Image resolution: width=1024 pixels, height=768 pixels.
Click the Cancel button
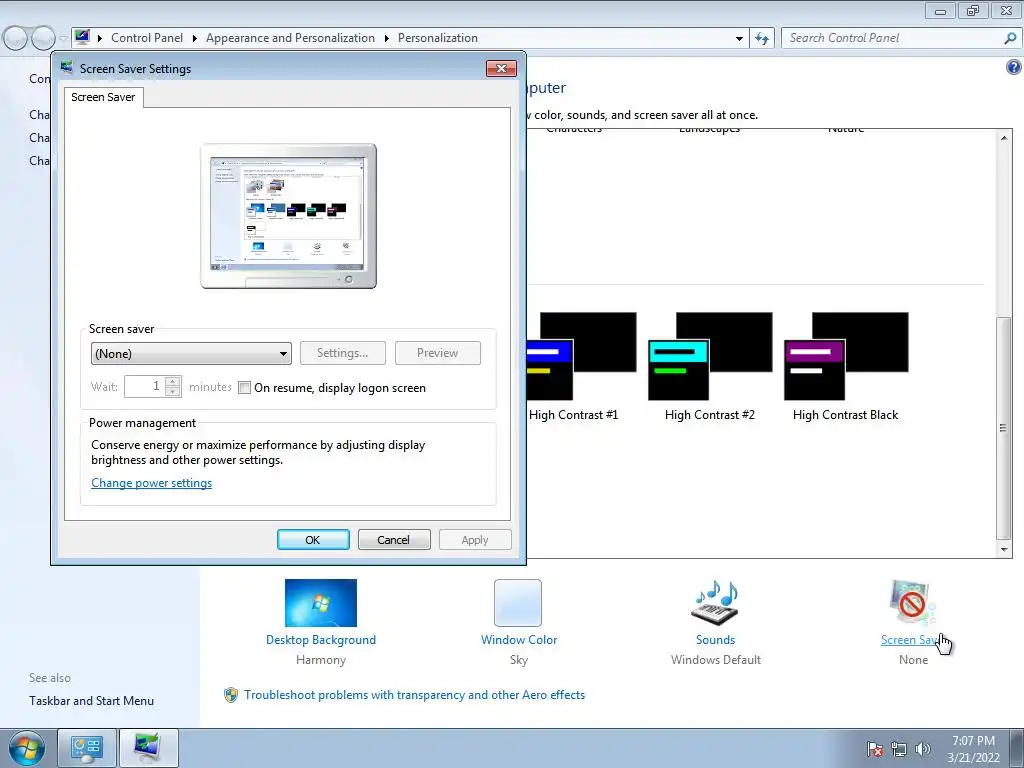[394, 540]
